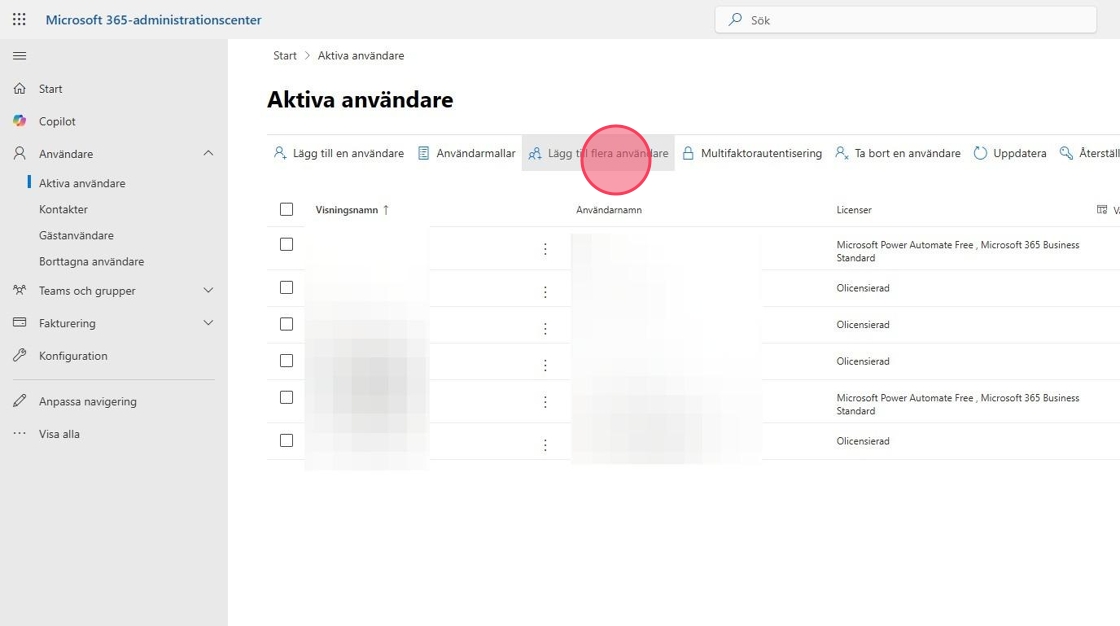
Task: Check the last user row checkbox
Action: click(287, 440)
